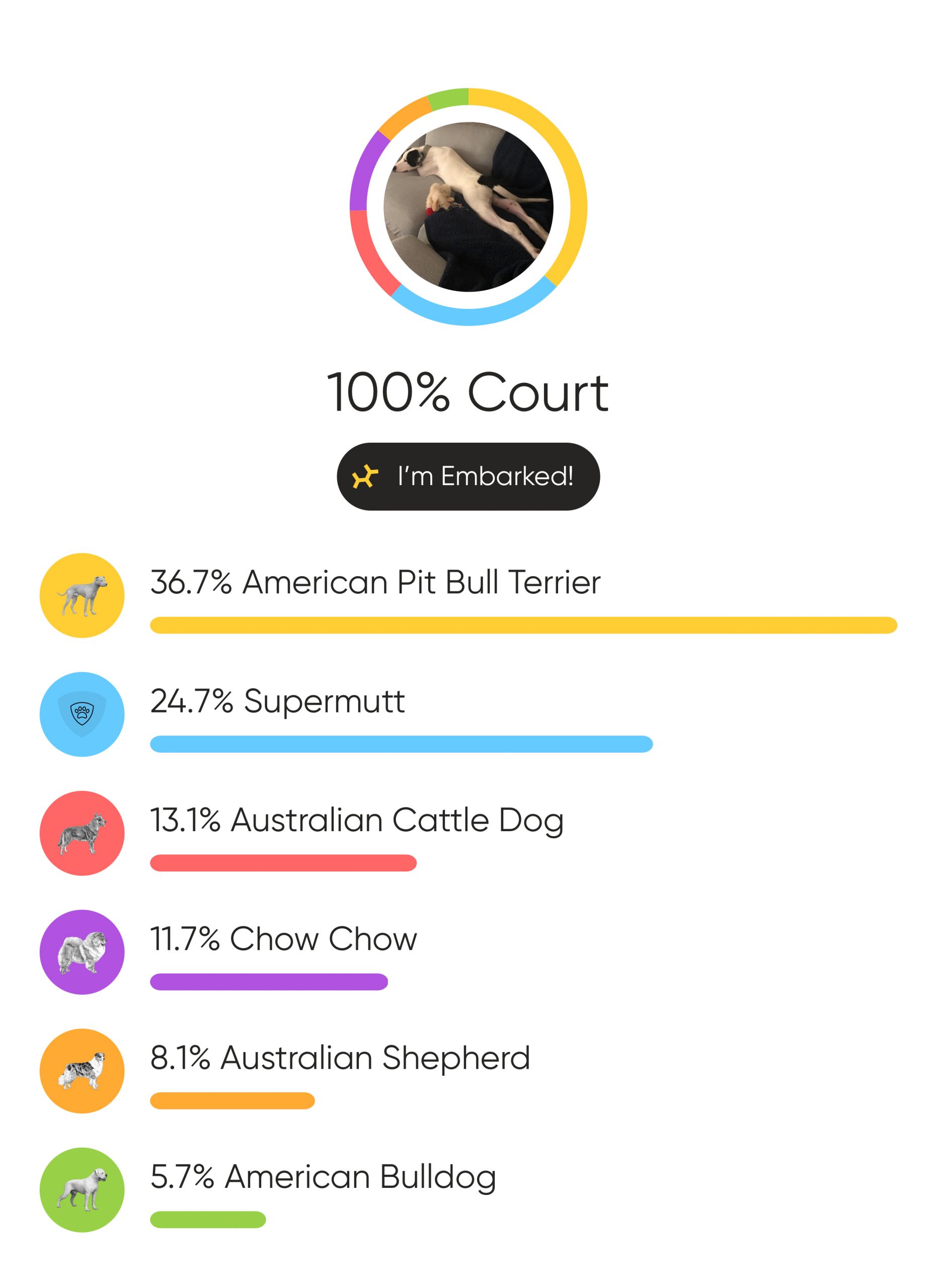Select the 36.7% American Pit Bull Terrier label
This screenshot has width=929, height=1288.
[375, 582]
